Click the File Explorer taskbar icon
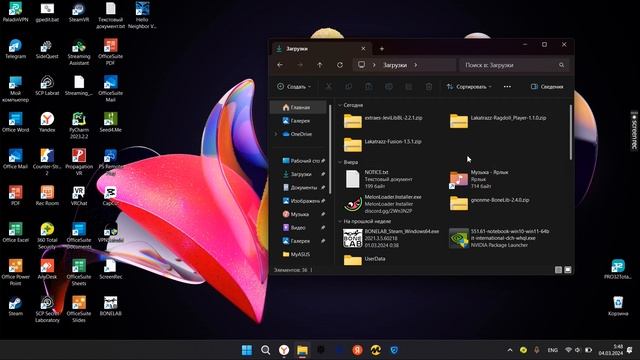The image size is (640, 360). tap(302, 350)
